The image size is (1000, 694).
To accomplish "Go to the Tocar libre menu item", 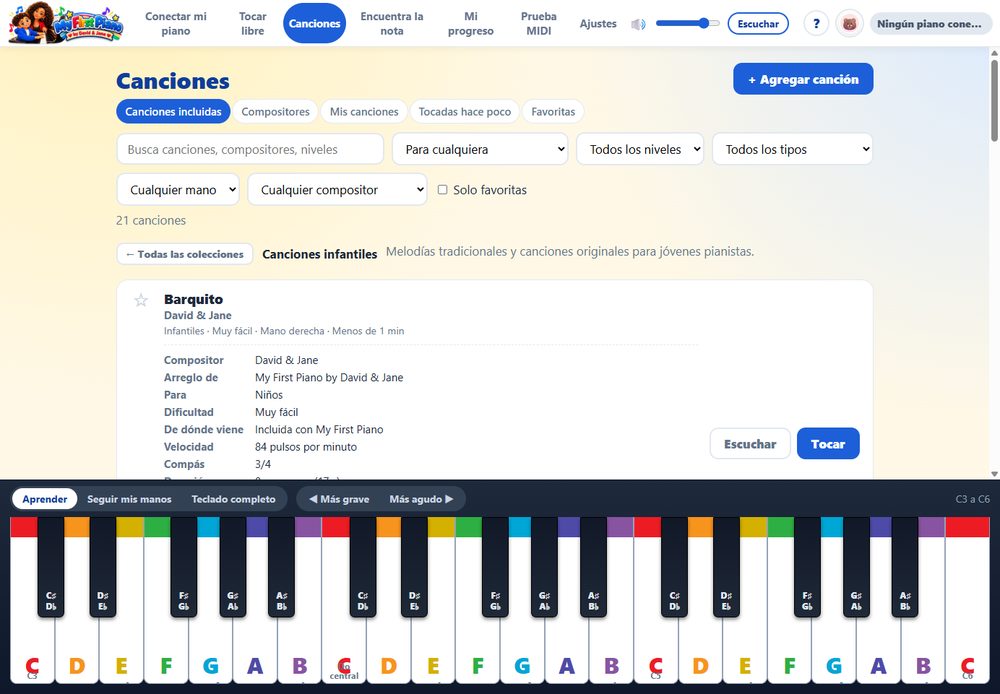I will point(253,24).
